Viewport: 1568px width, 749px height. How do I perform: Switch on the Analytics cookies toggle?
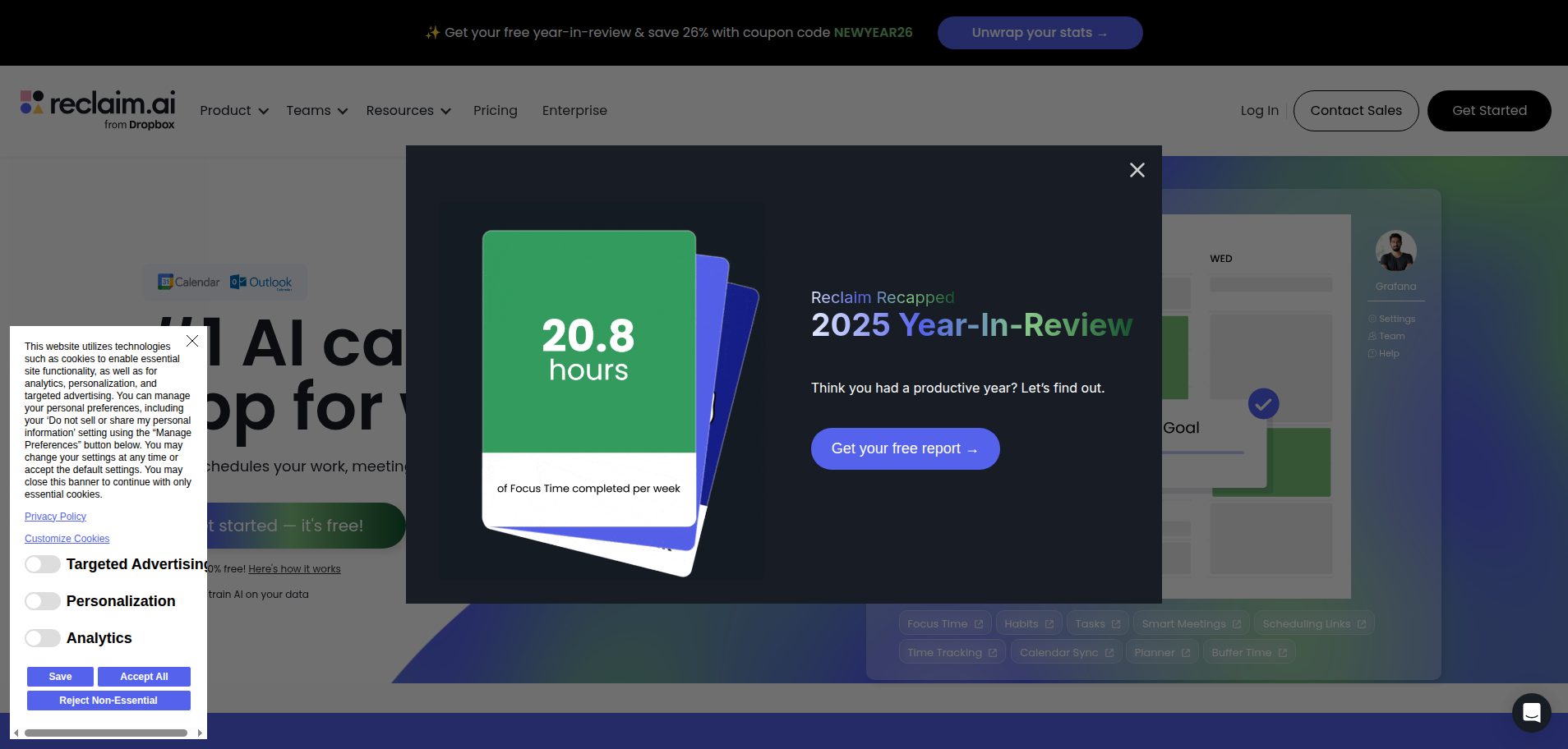point(43,638)
